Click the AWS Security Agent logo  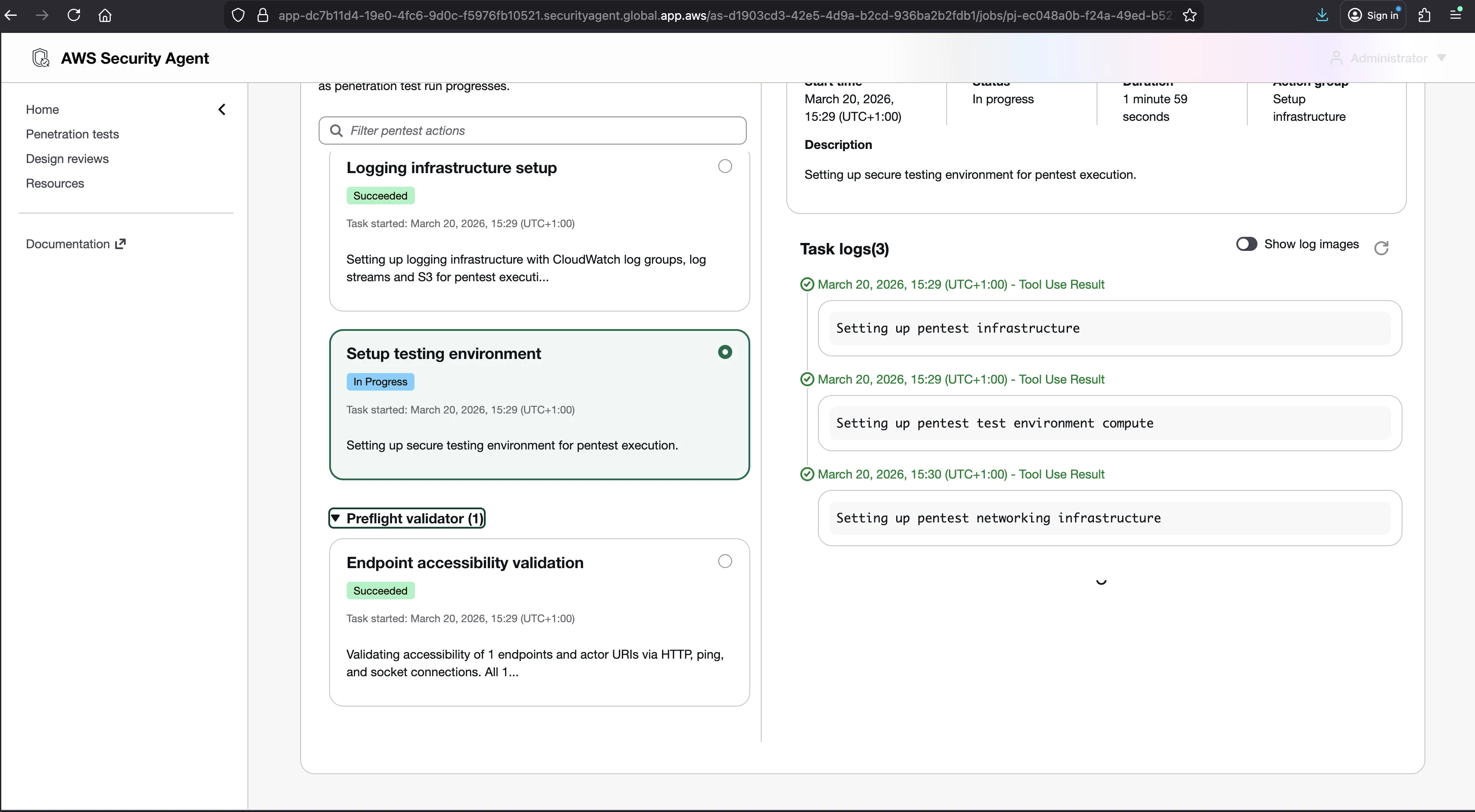click(40, 58)
